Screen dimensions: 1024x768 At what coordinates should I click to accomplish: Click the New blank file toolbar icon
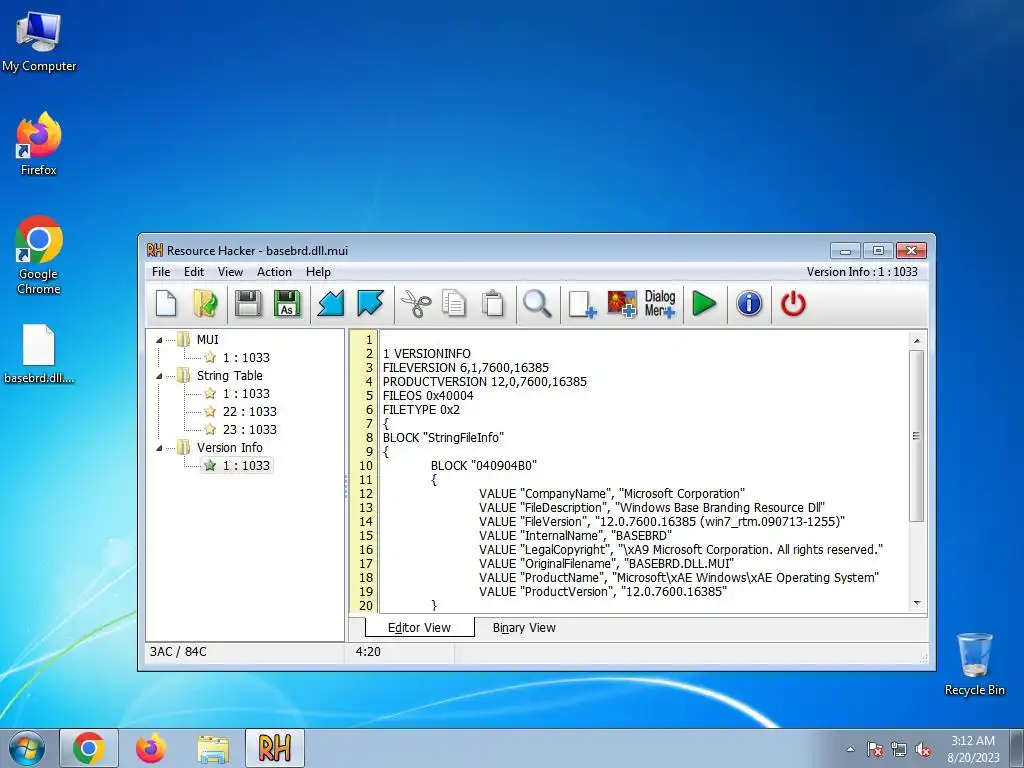[166, 304]
